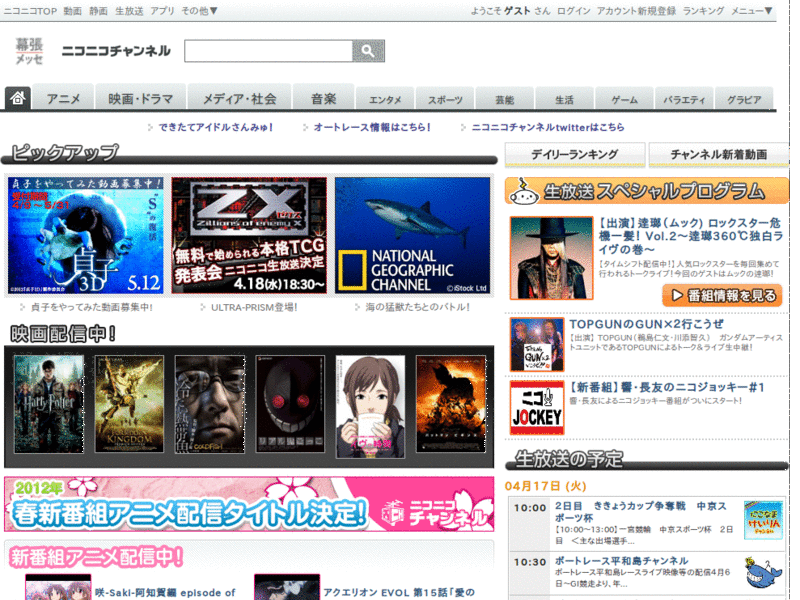The width and height of the screenshot is (800, 600).
Task: Click the search magnifier button
Action: [x=368, y=51]
